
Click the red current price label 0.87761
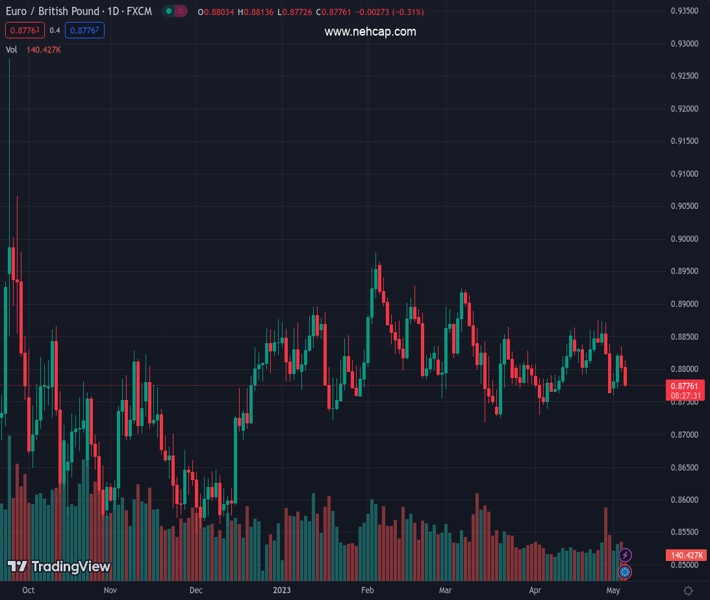click(686, 385)
